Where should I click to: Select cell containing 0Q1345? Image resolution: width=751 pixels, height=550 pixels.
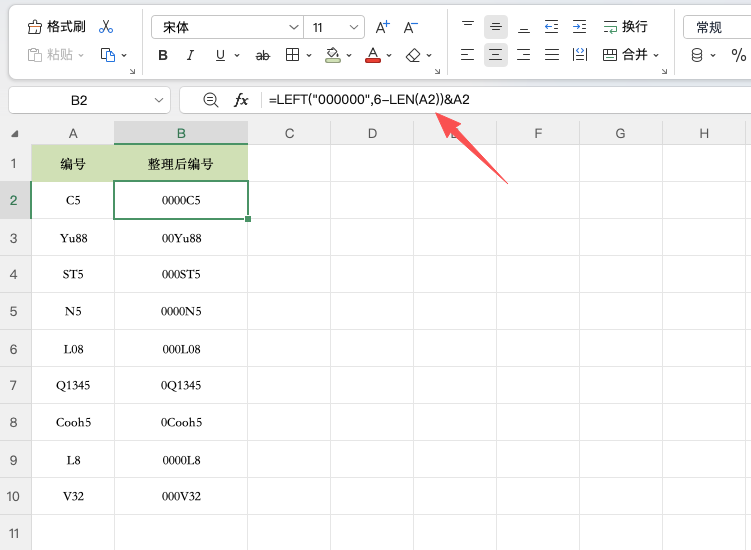coord(181,385)
